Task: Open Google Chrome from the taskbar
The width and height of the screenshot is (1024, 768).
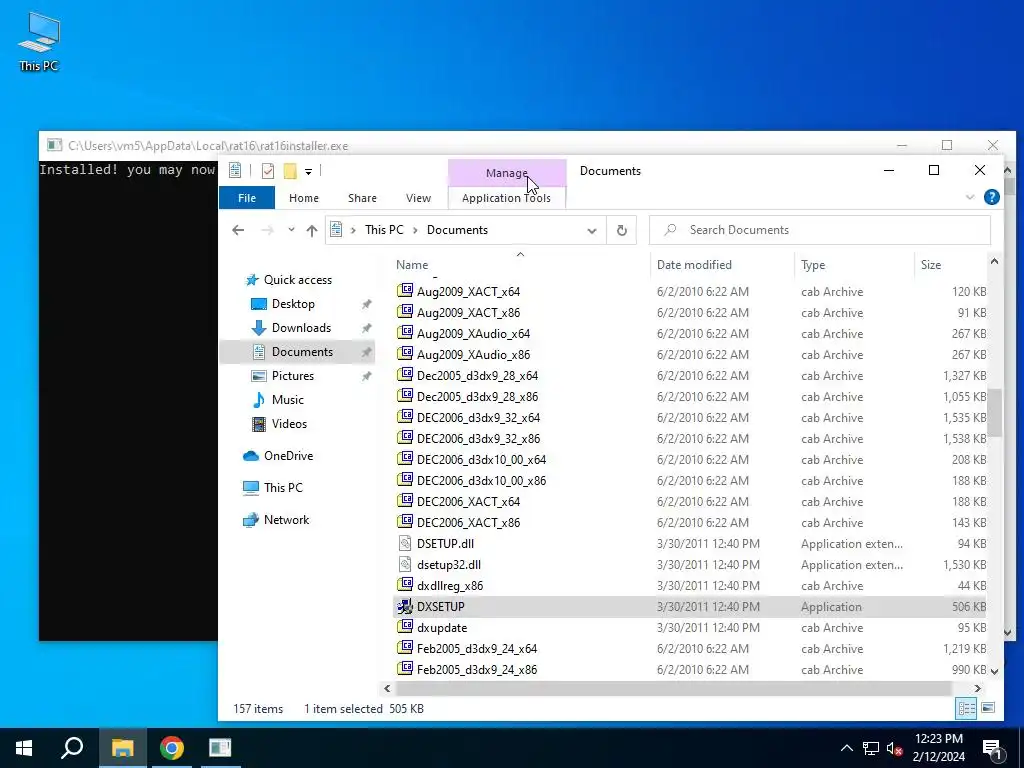Action: [172, 748]
